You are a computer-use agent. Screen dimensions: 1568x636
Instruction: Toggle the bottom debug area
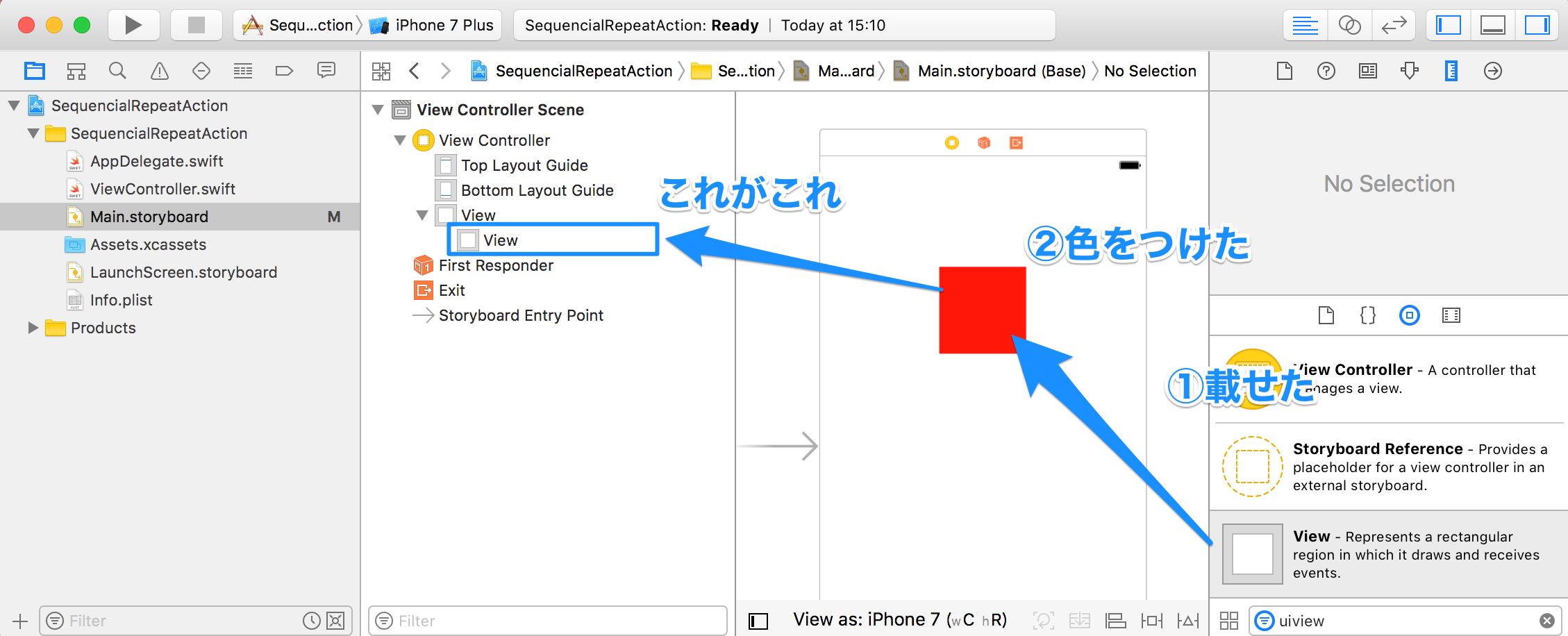point(1493,26)
